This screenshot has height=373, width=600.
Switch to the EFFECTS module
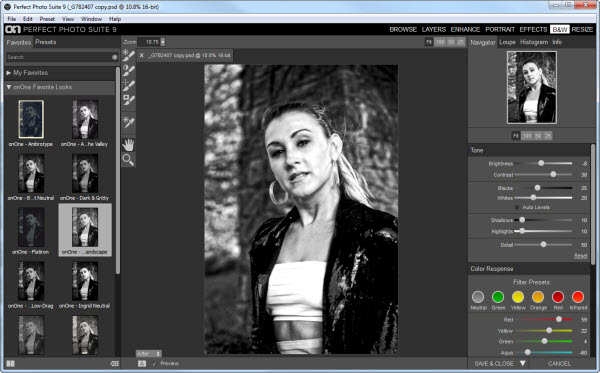(x=533, y=29)
